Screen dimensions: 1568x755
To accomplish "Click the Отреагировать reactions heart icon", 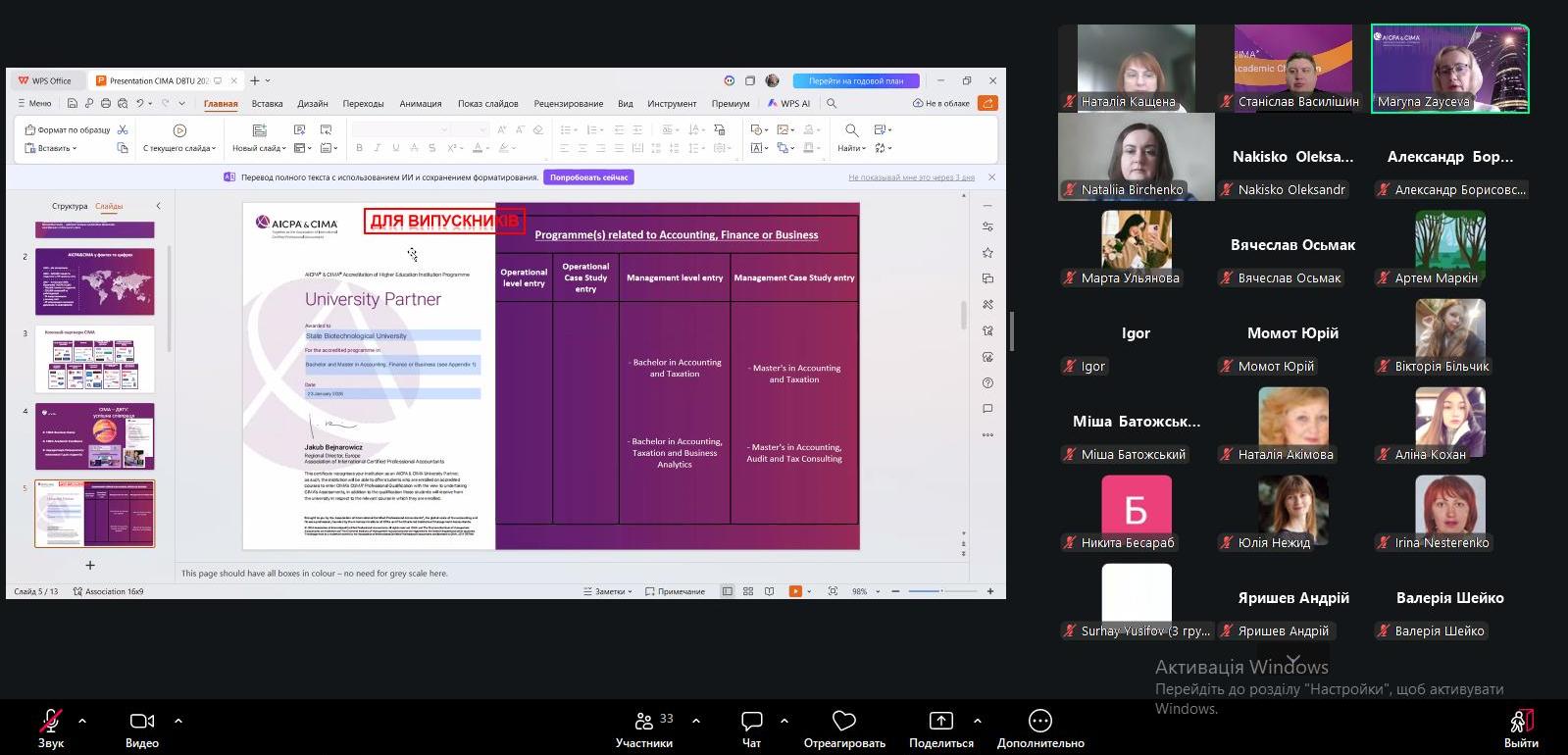I will (844, 722).
